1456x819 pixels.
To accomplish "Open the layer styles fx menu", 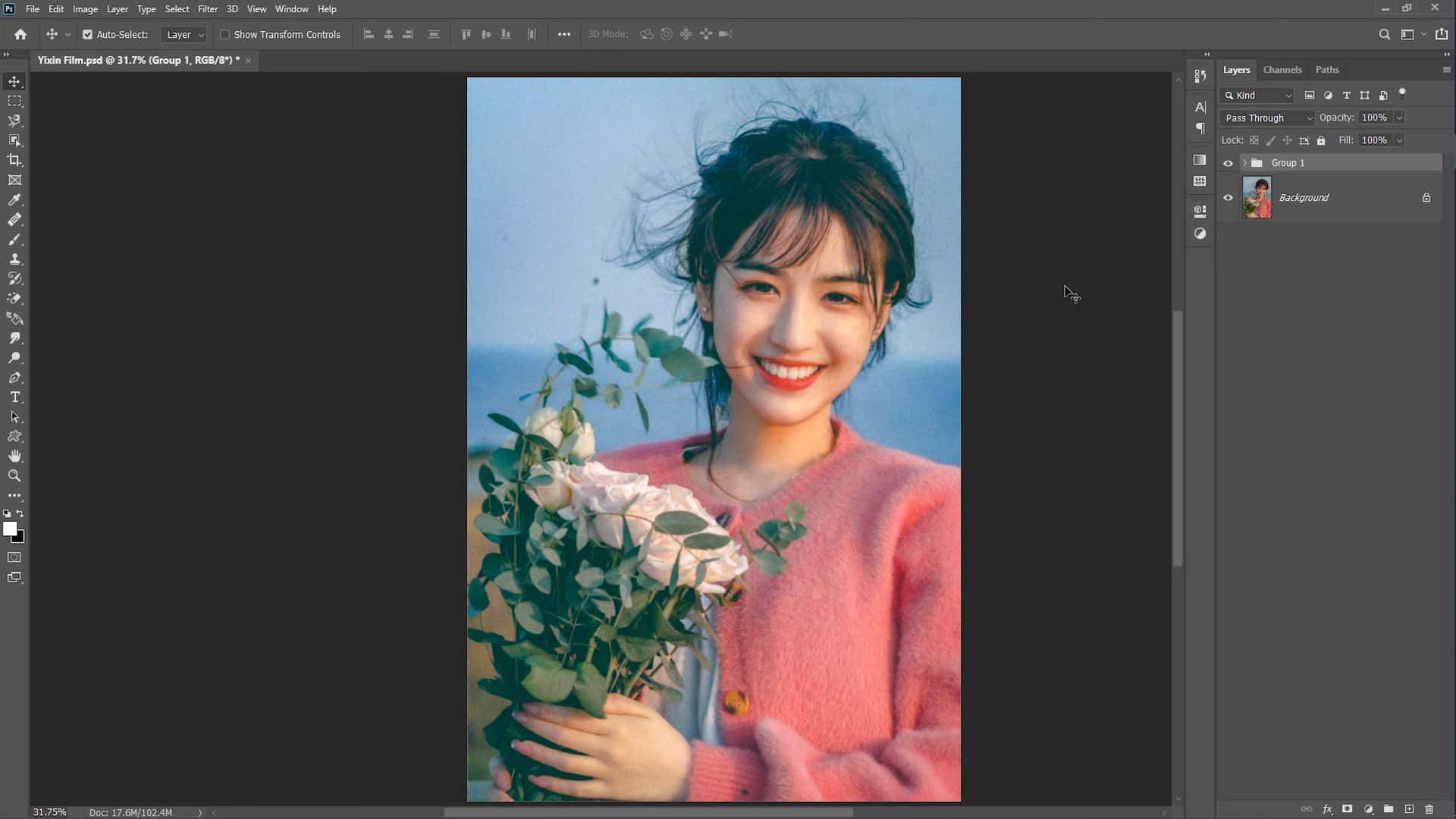I will tap(1328, 808).
